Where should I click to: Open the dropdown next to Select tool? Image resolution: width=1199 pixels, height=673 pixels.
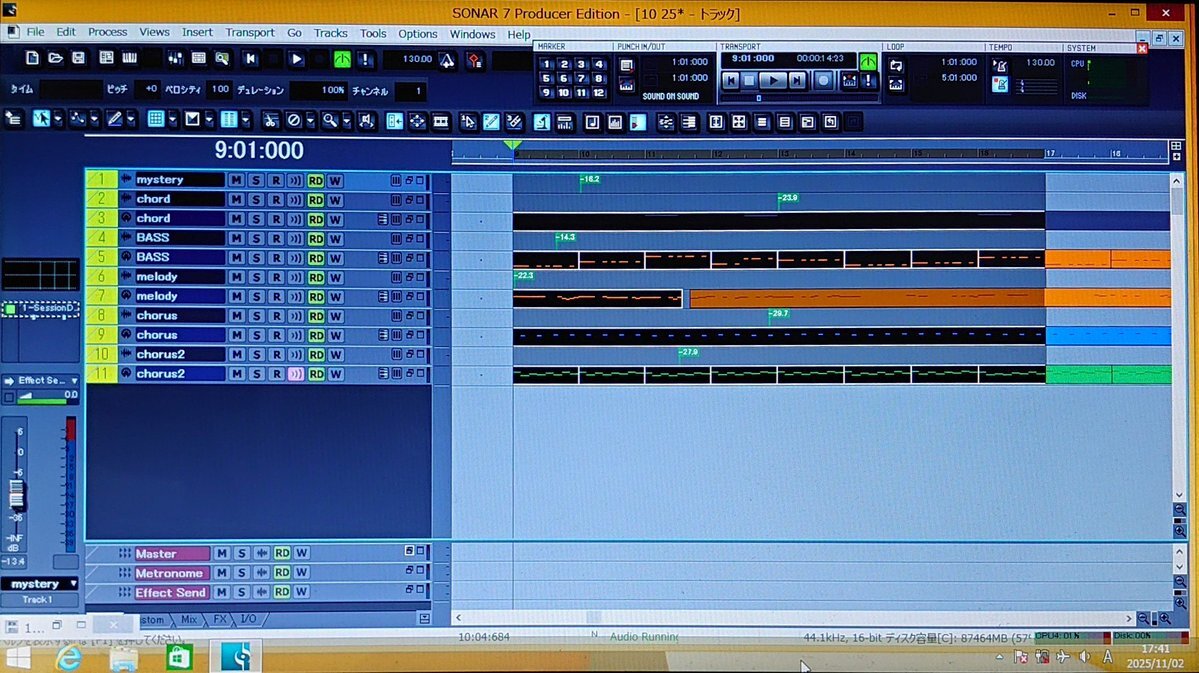[x=57, y=119]
